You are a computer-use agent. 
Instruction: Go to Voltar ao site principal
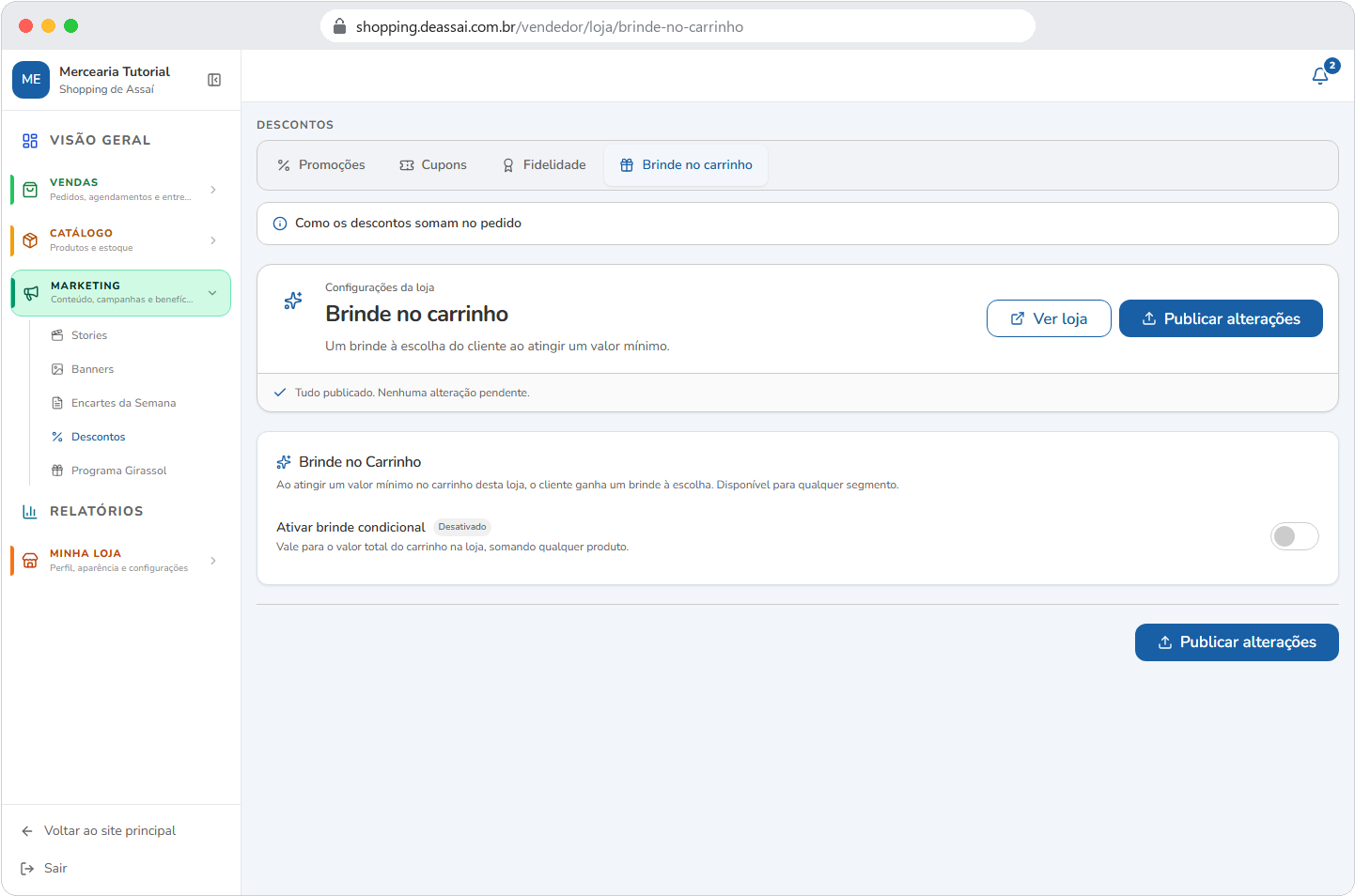click(110, 831)
